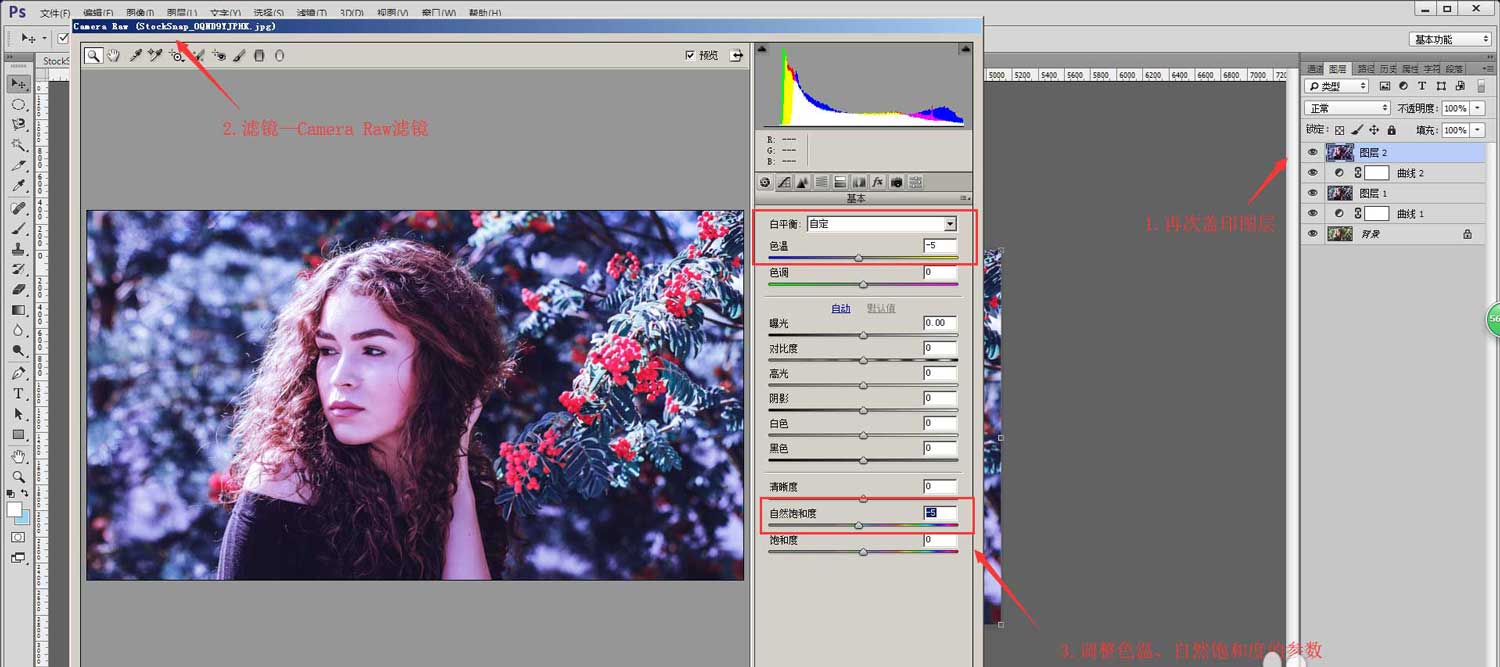This screenshot has width=1500, height=667.
Task: Hide the 曲线 2 adjustment layer
Action: click(x=1313, y=173)
